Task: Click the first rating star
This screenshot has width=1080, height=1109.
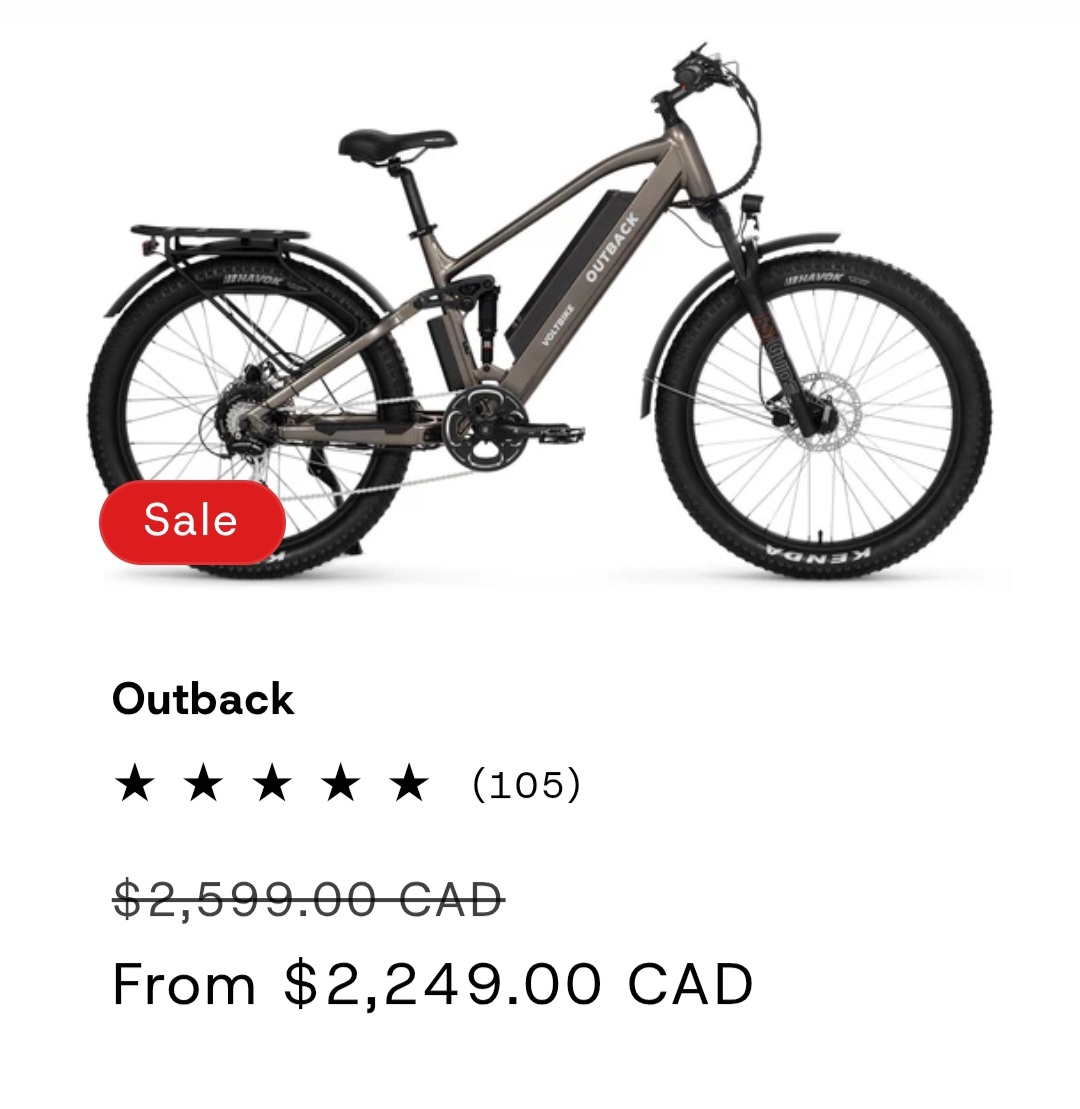Action: (x=135, y=783)
